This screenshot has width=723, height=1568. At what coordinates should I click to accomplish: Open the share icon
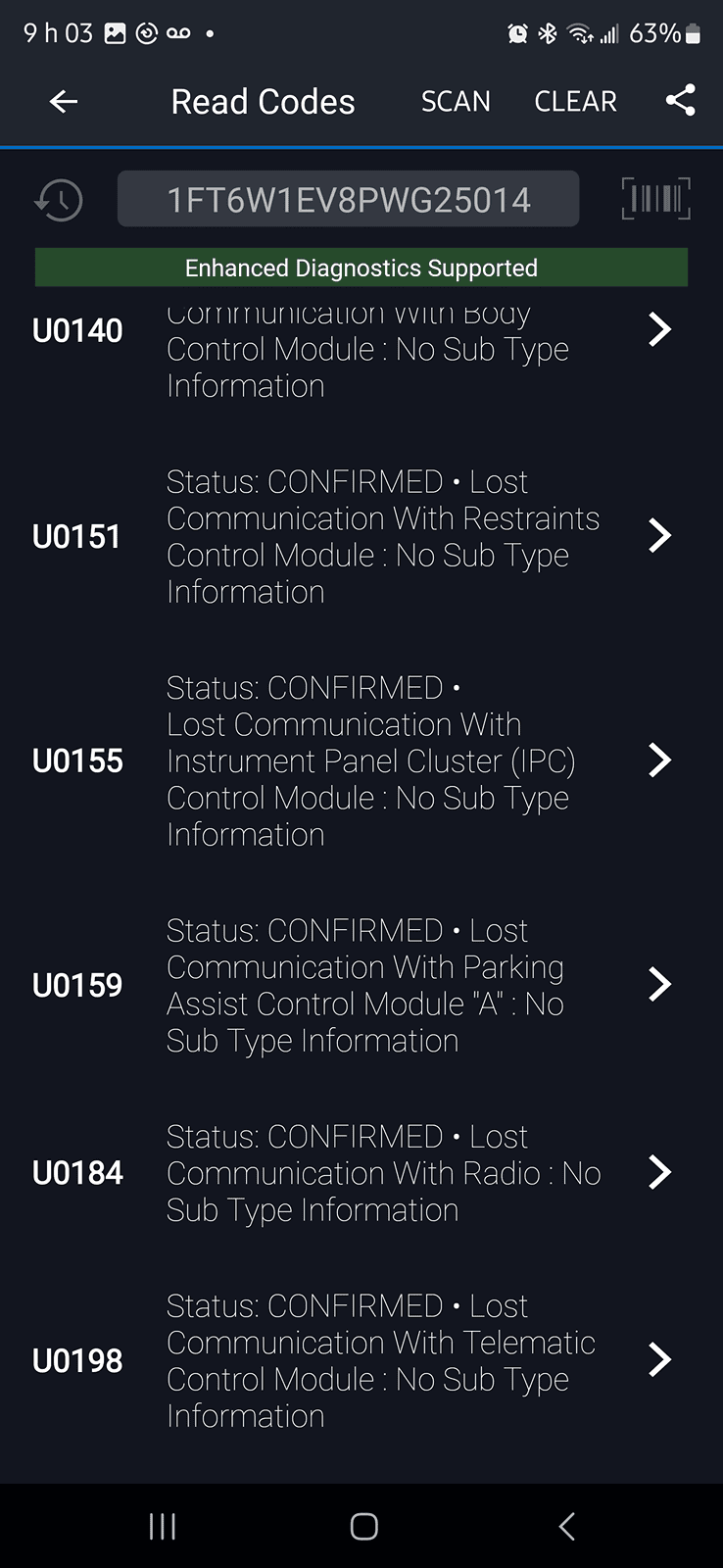680,100
